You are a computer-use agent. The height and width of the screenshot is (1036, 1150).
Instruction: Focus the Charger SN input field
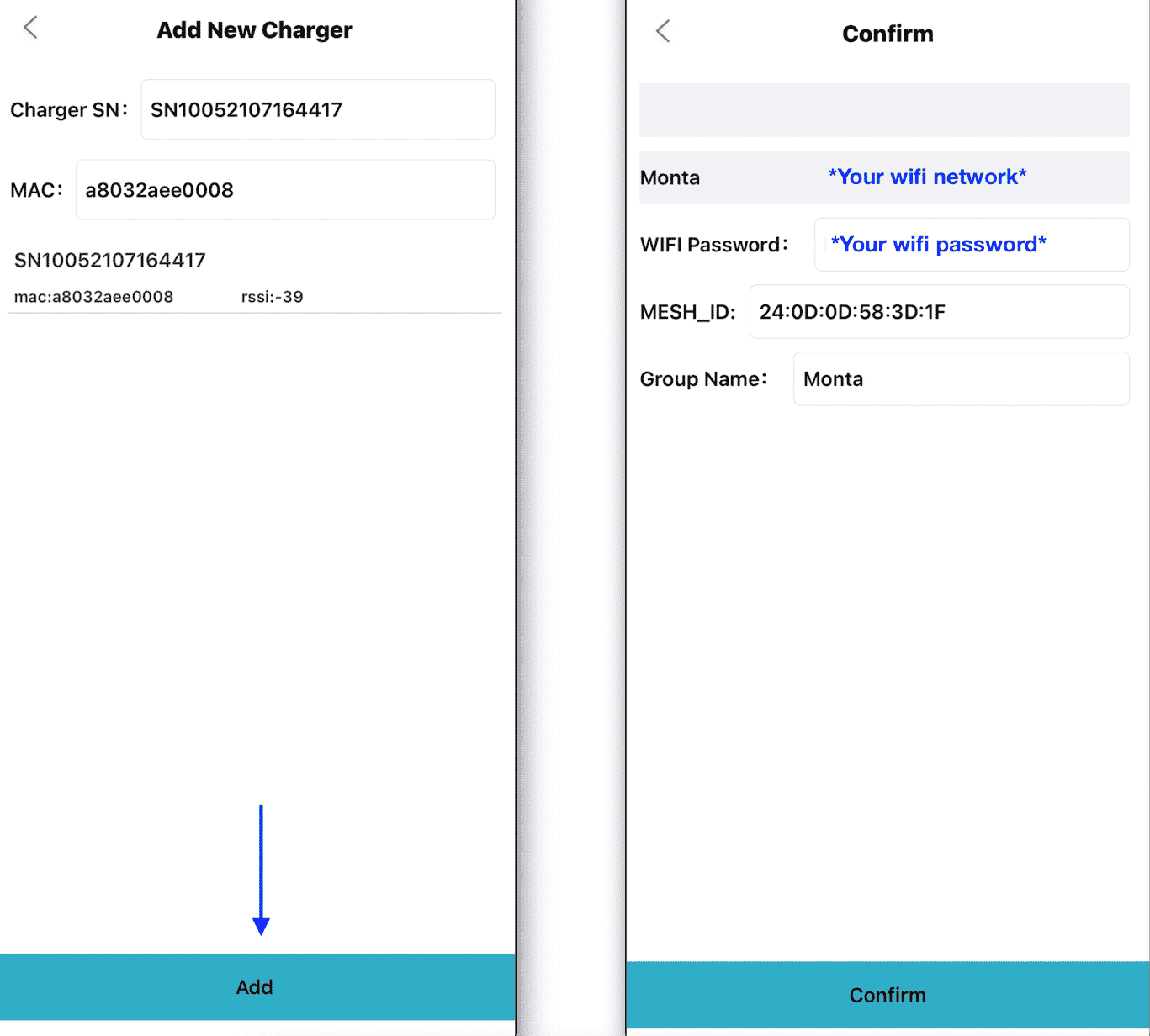coord(318,109)
